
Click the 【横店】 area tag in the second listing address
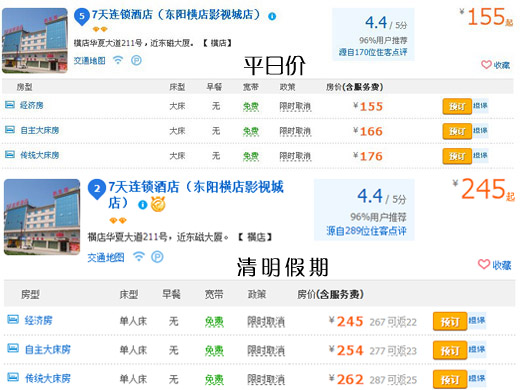(x=256, y=237)
